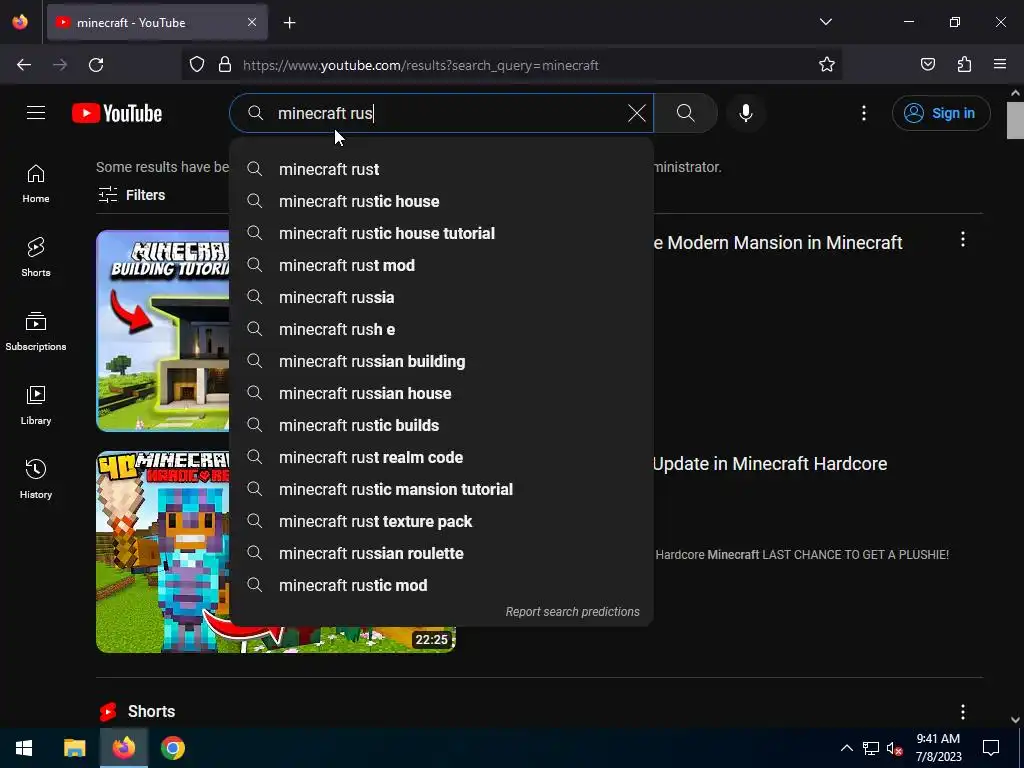This screenshot has height=768, width=1024.
Task: Open Subscriptions from the sidebar
Action: click(x=36, y=332)
